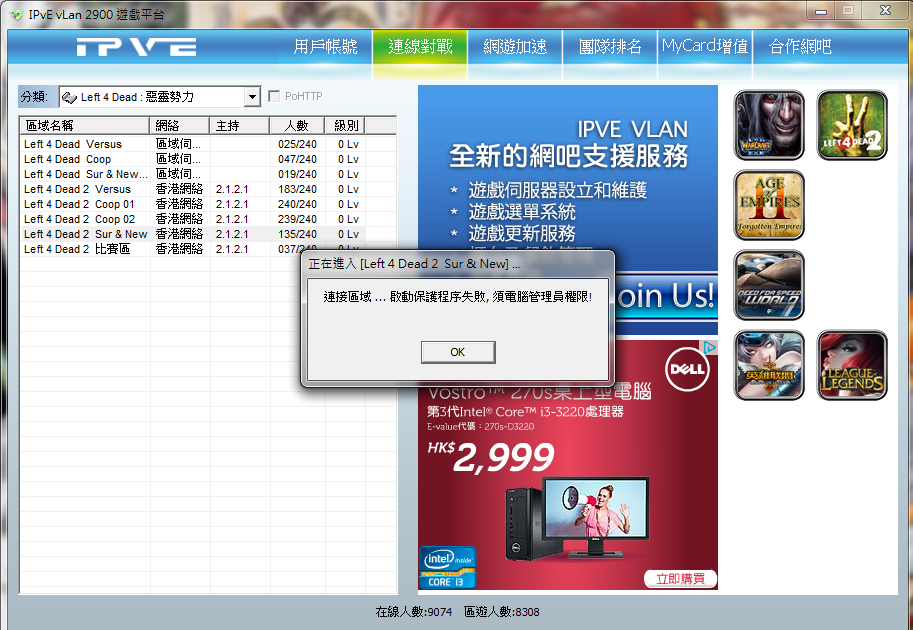
Task: Click the AdChoices icon on Dell ad
Action: click(x=709, y=348)
